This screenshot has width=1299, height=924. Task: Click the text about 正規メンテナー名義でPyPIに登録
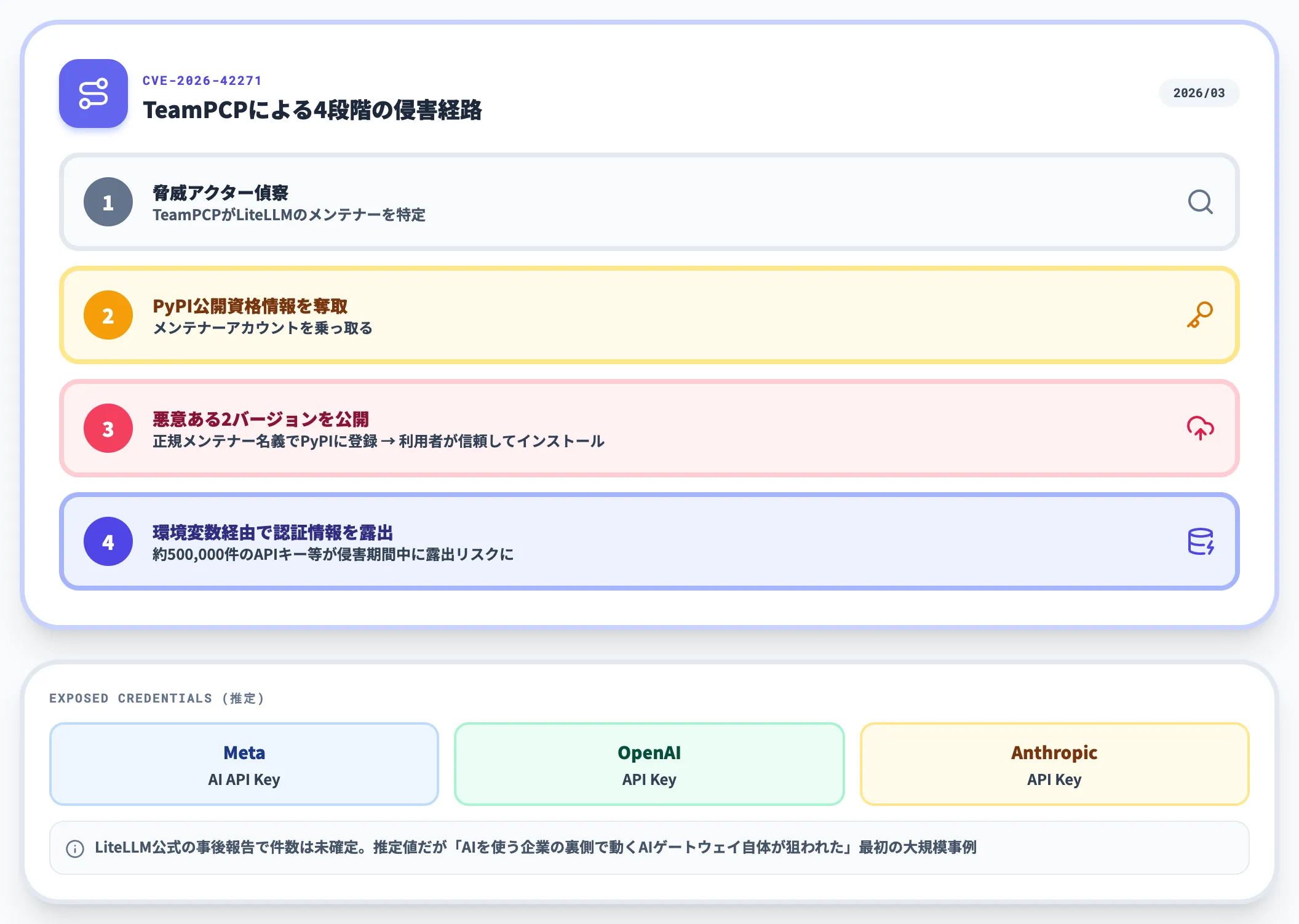point(378,441)
